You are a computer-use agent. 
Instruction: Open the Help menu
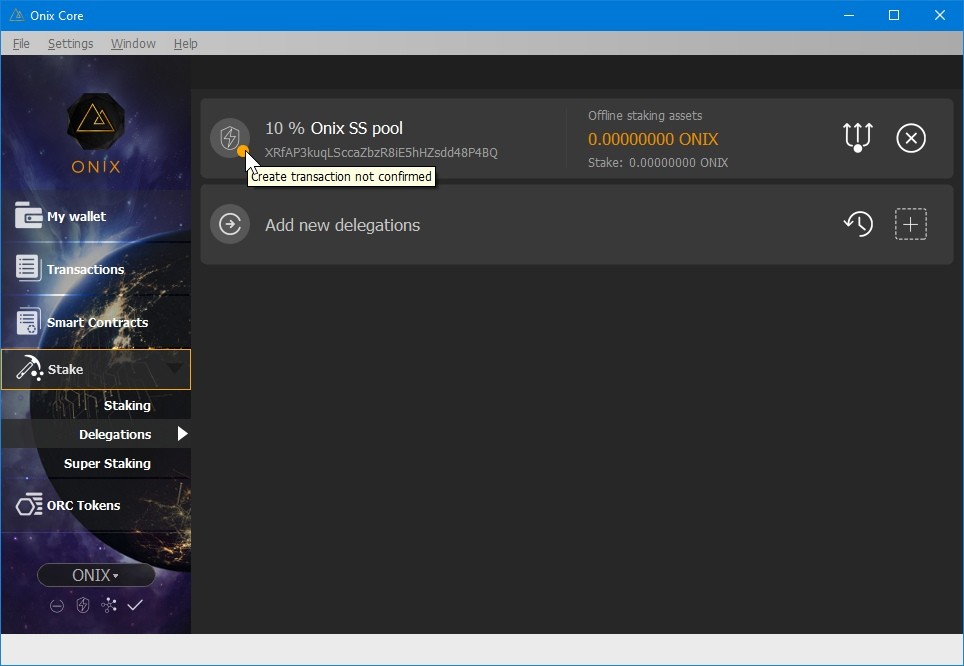pyautogui.click(x=186, y=44)
